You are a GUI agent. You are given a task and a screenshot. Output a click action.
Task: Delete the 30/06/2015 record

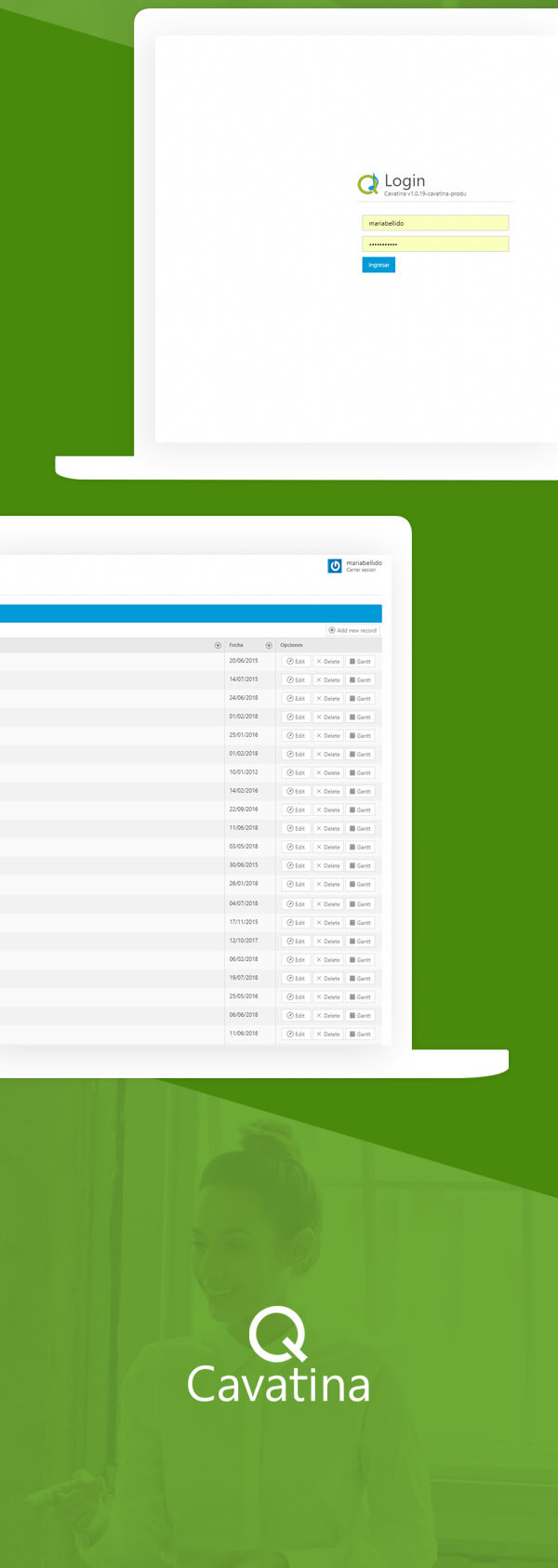328,866
